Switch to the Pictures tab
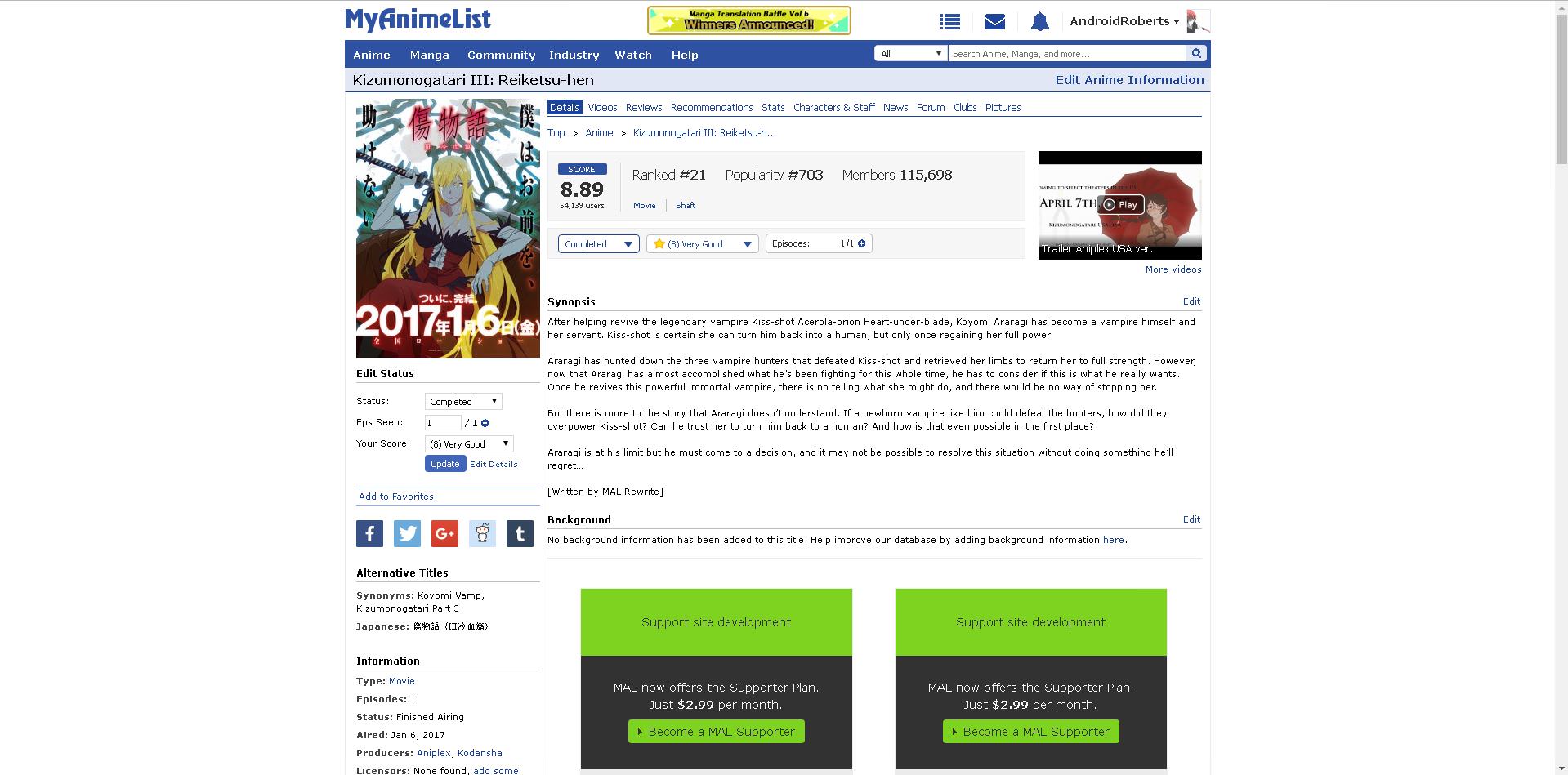Viewport: 1568px width, 775px height. (x=1003, y=108)
